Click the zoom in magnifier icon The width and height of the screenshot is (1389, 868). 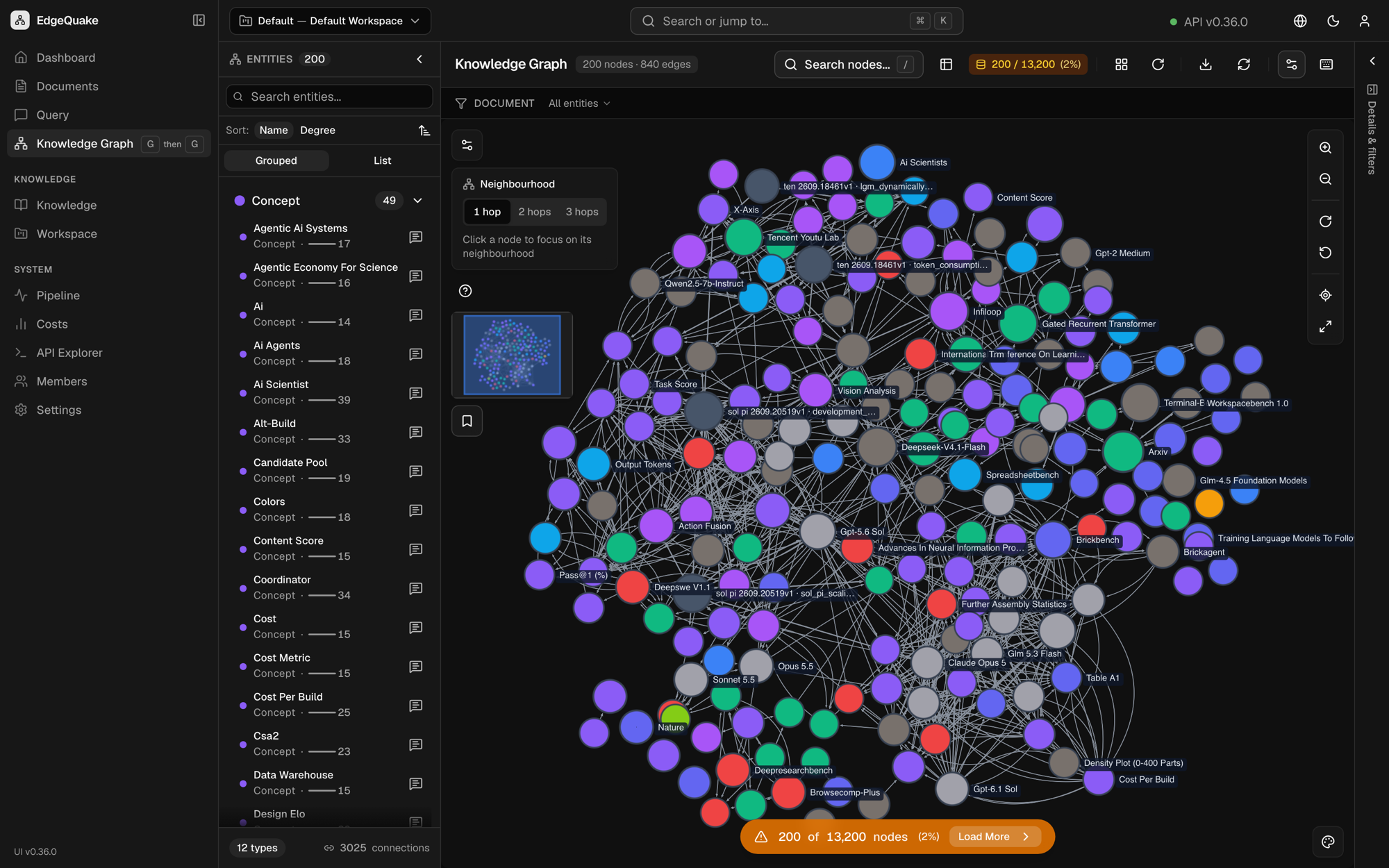[1325, 148]
